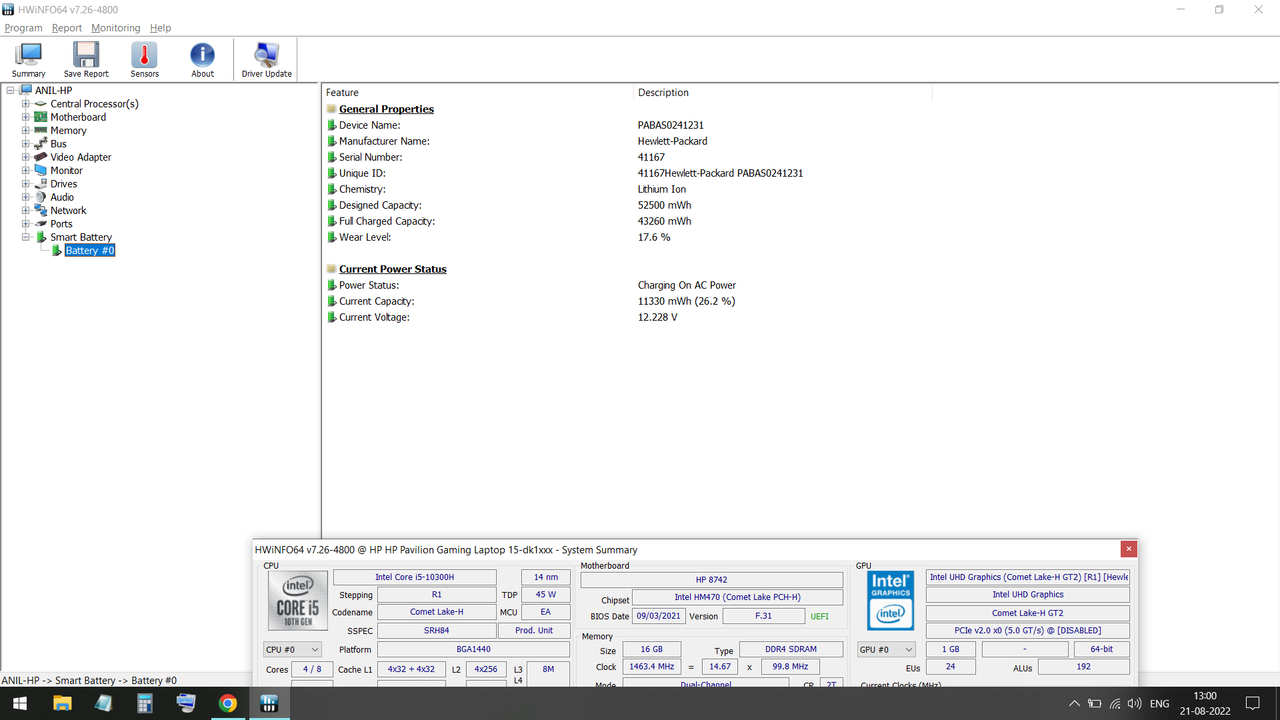
Task: Click the Device Name PABAS0241231 value
Action: (671, 125)
